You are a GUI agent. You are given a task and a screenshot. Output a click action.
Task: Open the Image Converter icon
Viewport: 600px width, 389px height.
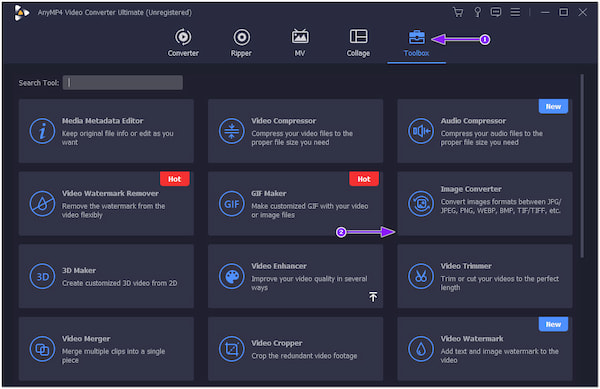pos(421,203)
